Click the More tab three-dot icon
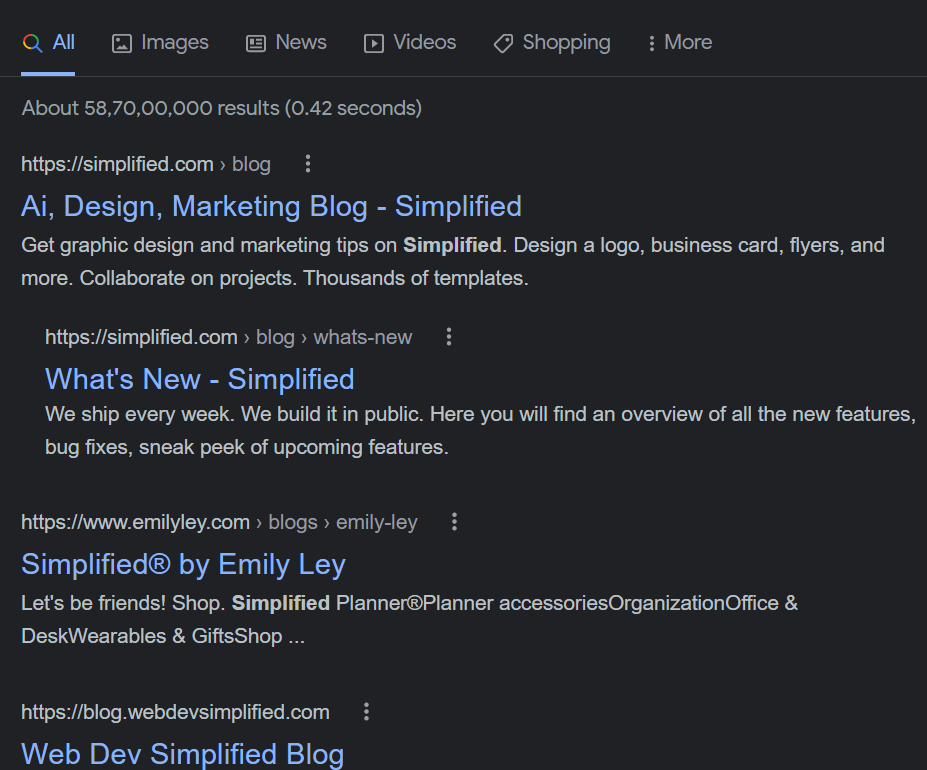The height and width of the screenshot is (770, 927). coord(652,43)
